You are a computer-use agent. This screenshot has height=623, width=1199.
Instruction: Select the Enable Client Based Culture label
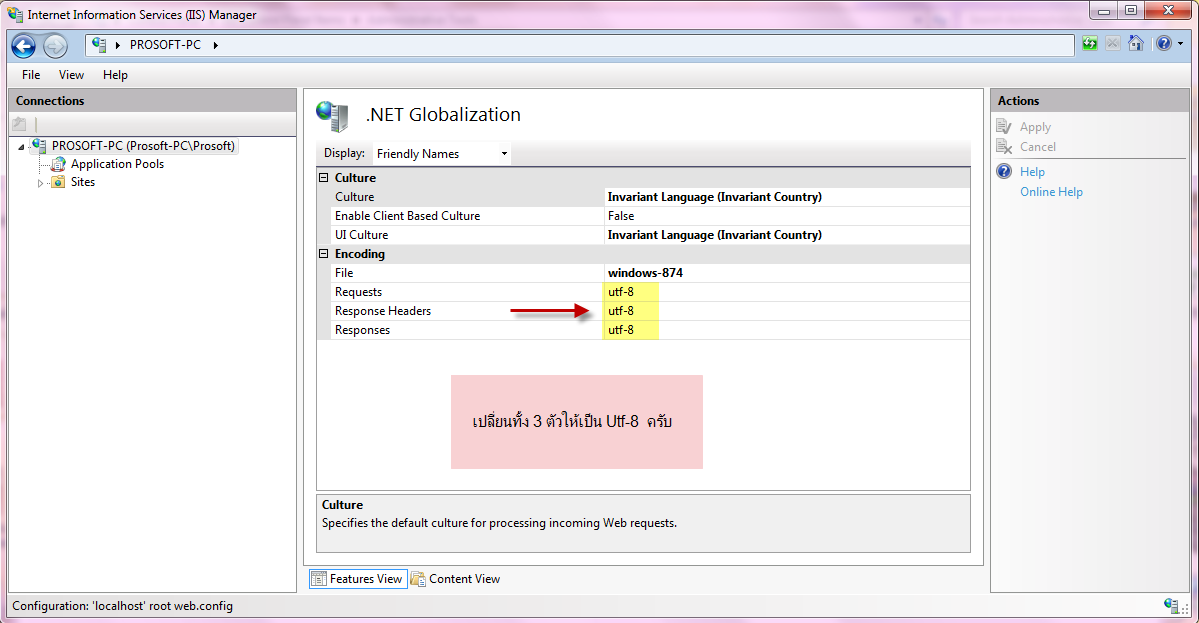[x=408, y=216]
